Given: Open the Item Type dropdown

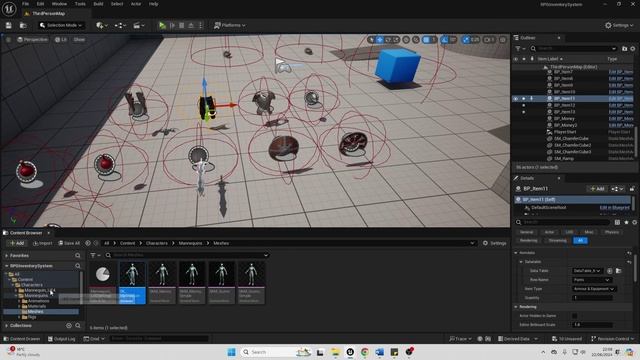Looking at the screenshot, I should pyautogui.click(x=594, y=289).
